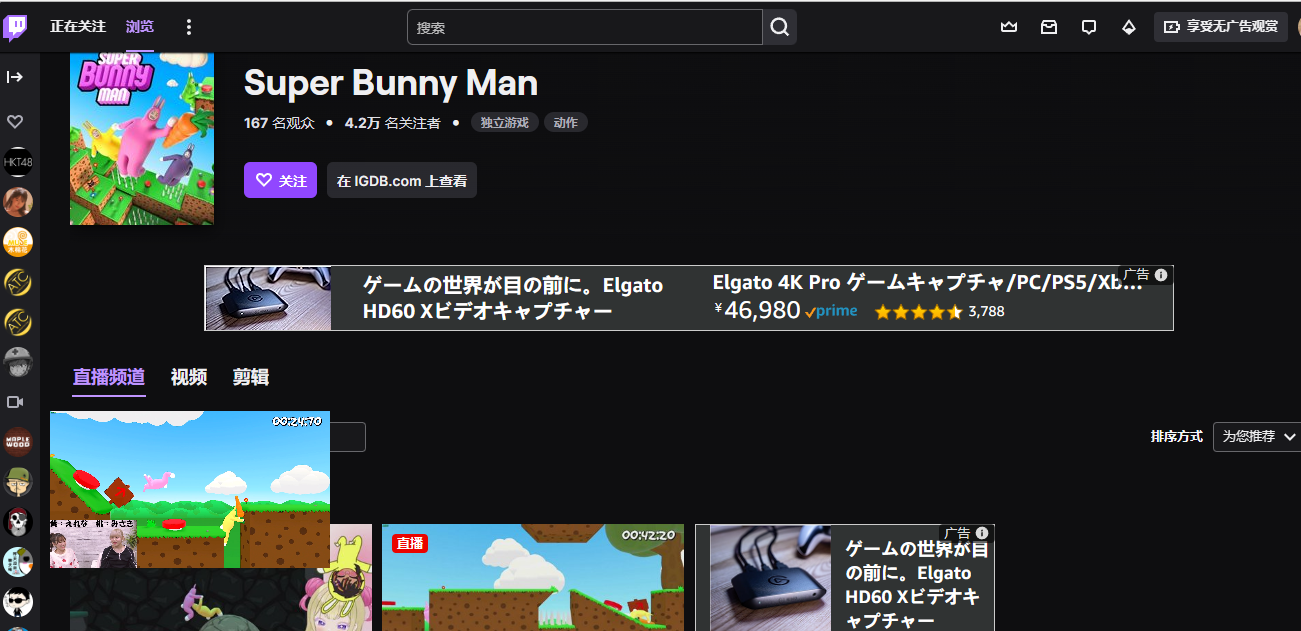This screenshot has width=1301, height=631.
Task: Collapse the left sidebar with the arrow icon
Action: (x=17, y=75)
